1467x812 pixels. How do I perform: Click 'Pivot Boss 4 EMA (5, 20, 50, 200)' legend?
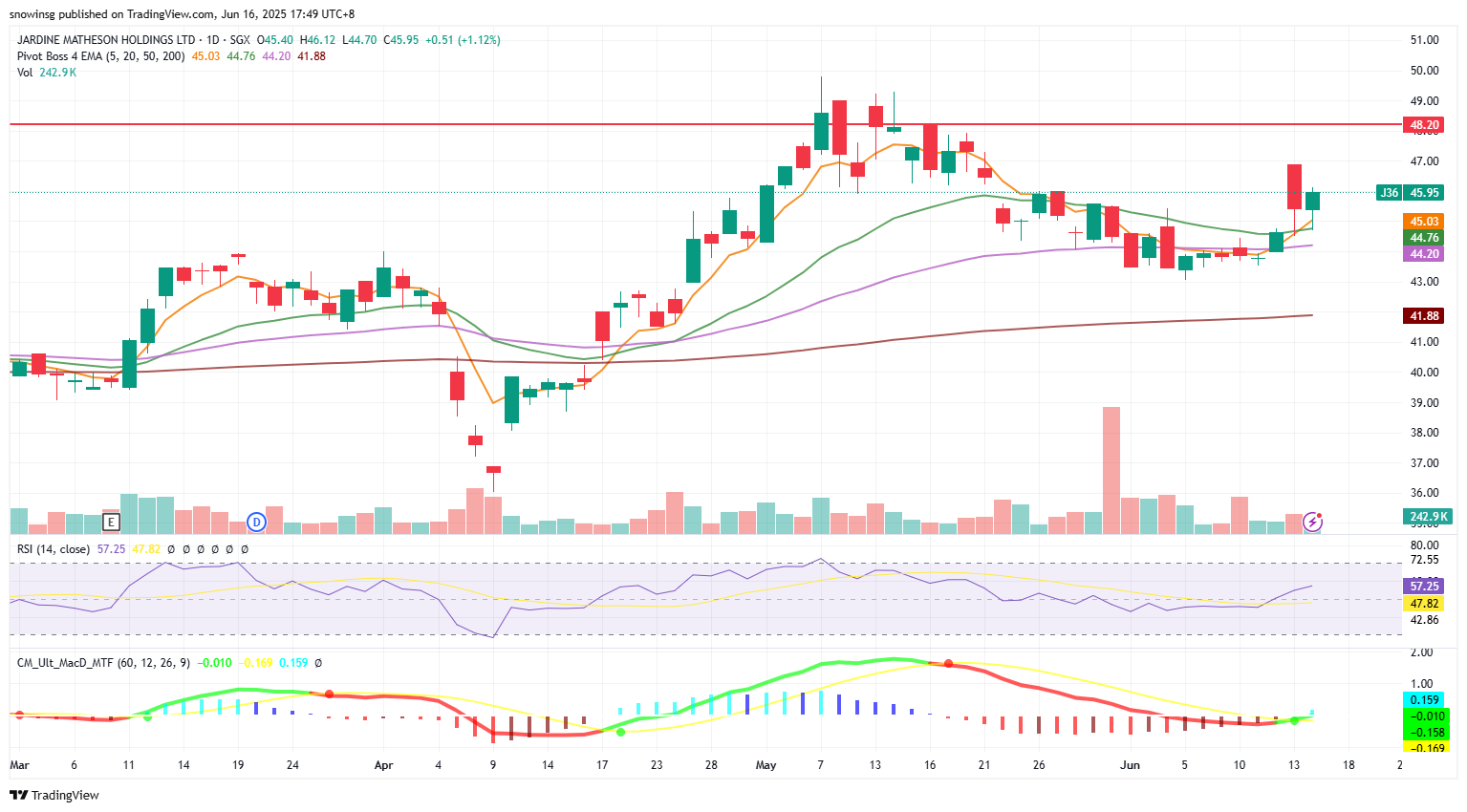pos(101,56)
